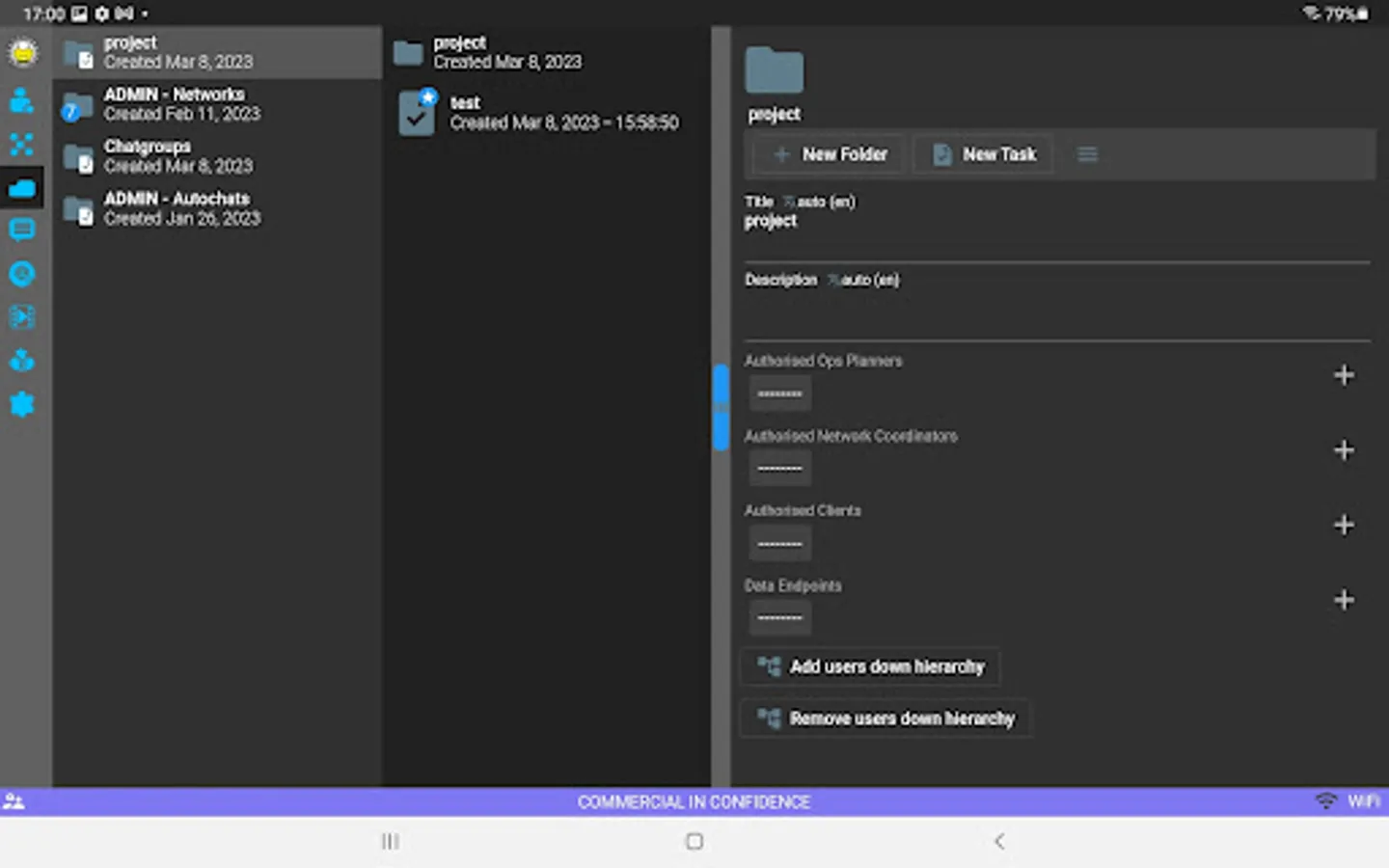Click Add users down hierarchy

(x=870, y=666)
